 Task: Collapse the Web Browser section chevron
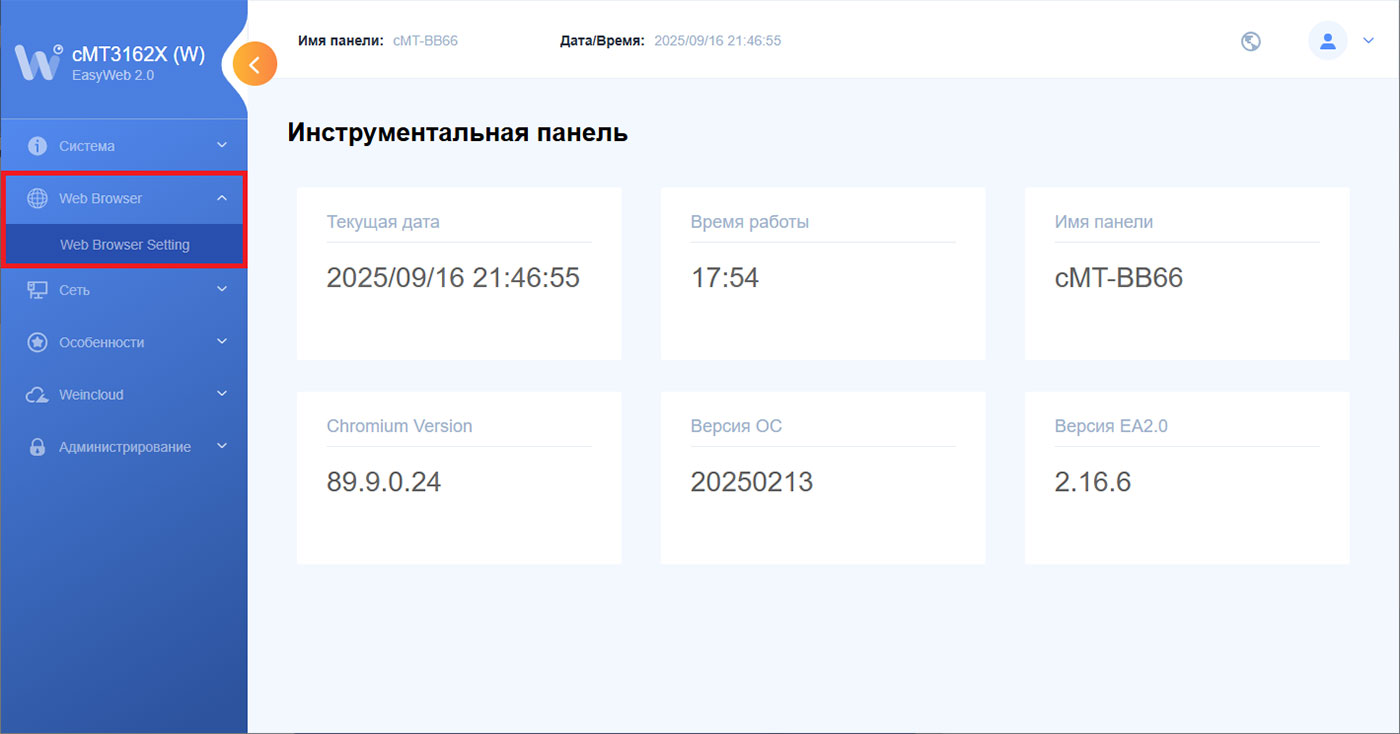222,198
